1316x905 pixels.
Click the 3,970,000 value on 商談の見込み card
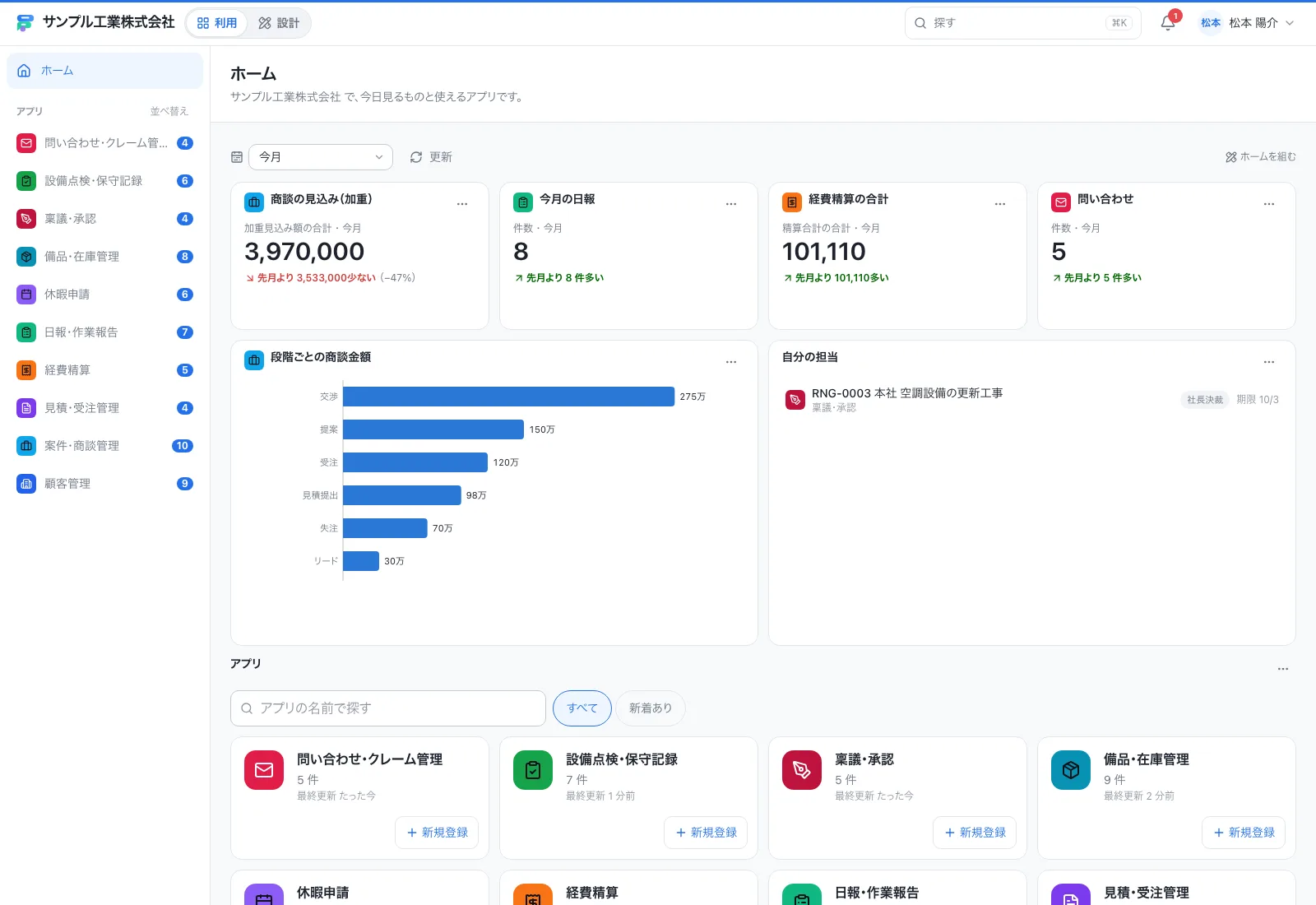304,252
